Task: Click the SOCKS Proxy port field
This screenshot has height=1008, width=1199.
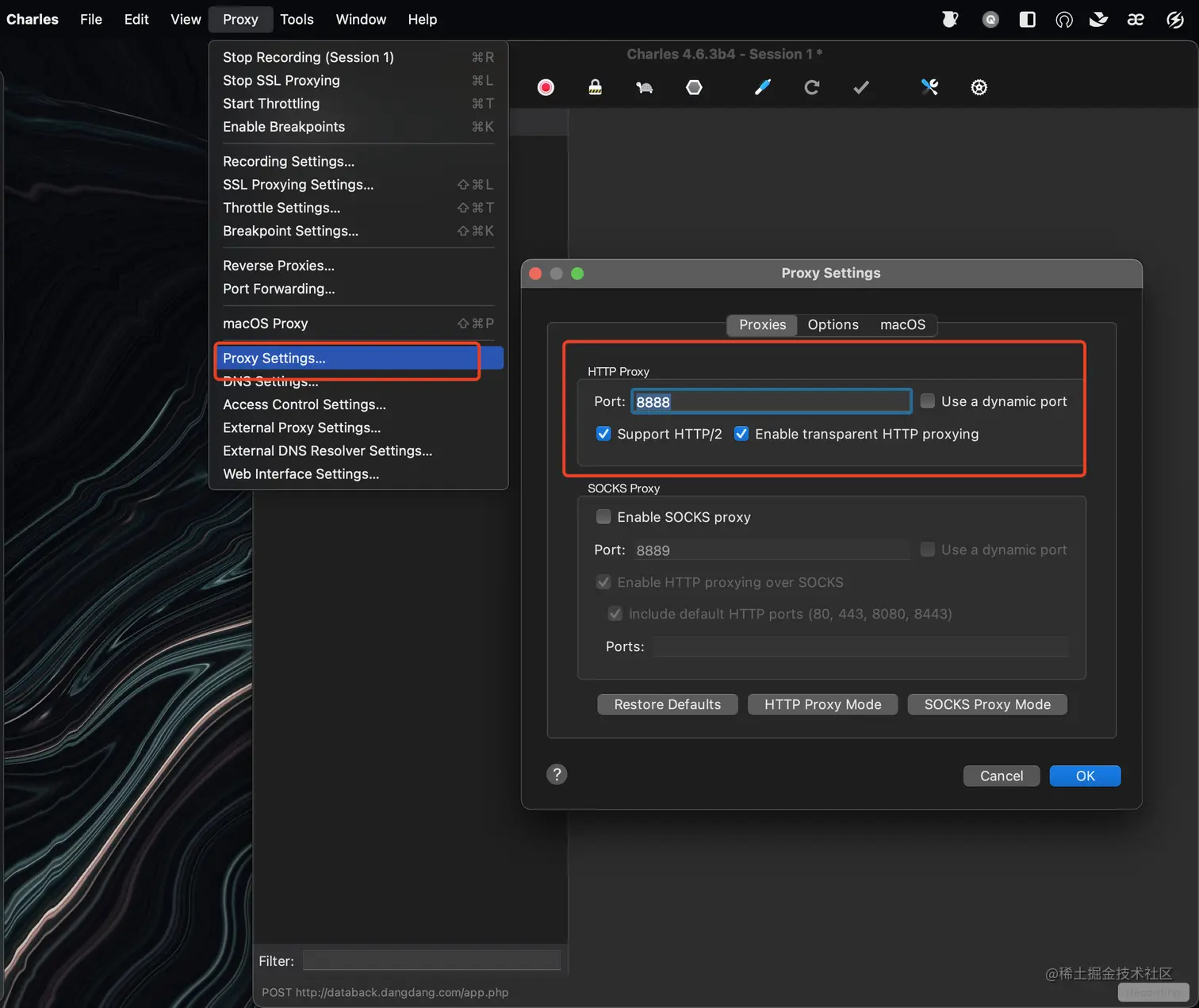Action: click(771, 550)
